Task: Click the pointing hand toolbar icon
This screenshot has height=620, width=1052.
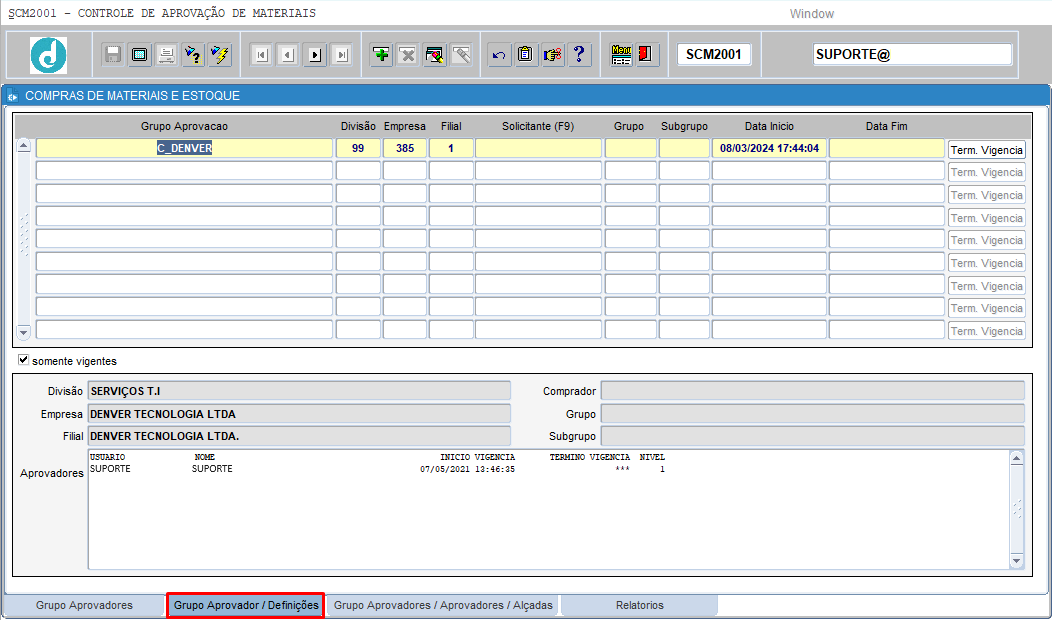Action: (553, 54)
